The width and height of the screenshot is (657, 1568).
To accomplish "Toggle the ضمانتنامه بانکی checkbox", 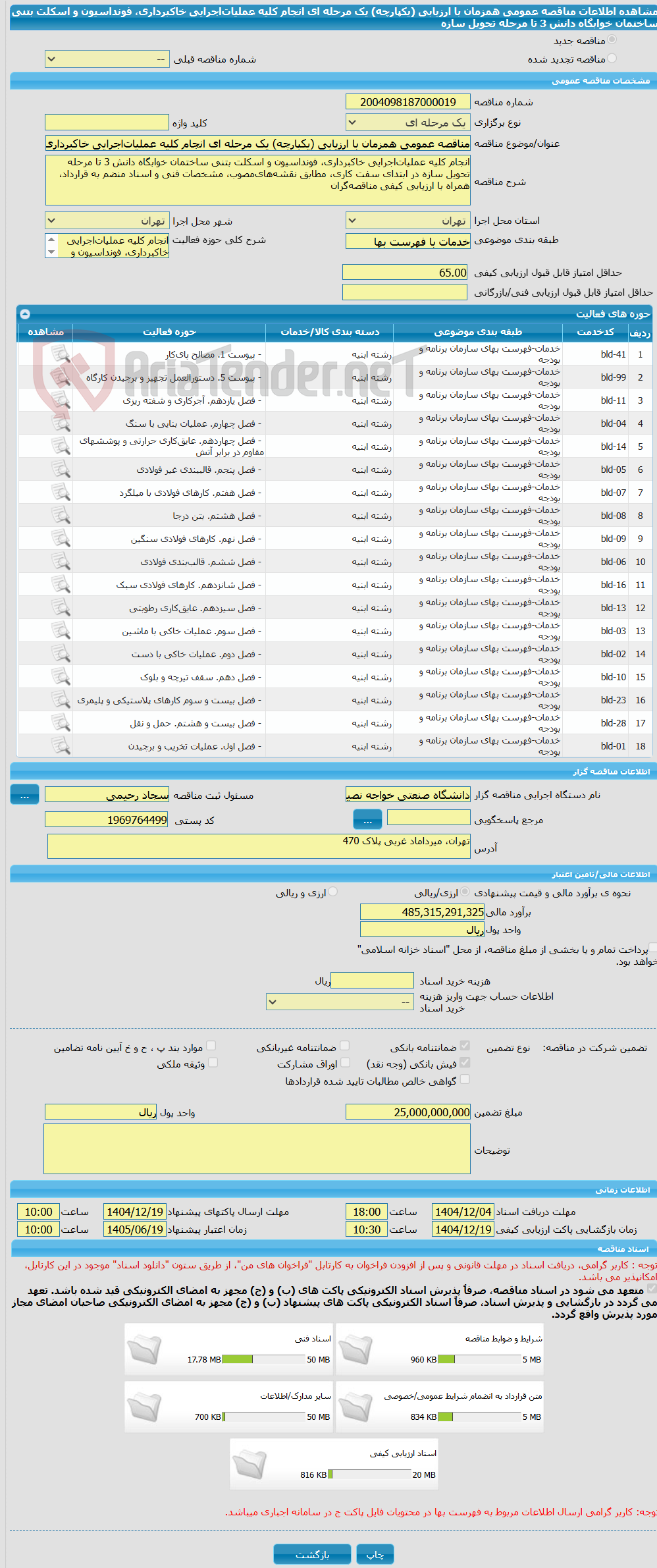I will [x=465, y=1046].
